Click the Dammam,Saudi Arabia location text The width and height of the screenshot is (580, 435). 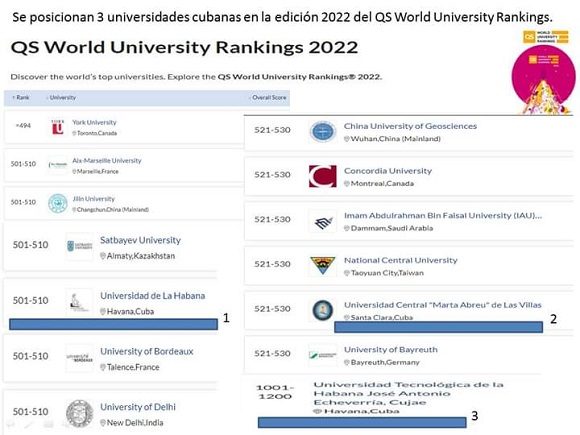point(392,229)
